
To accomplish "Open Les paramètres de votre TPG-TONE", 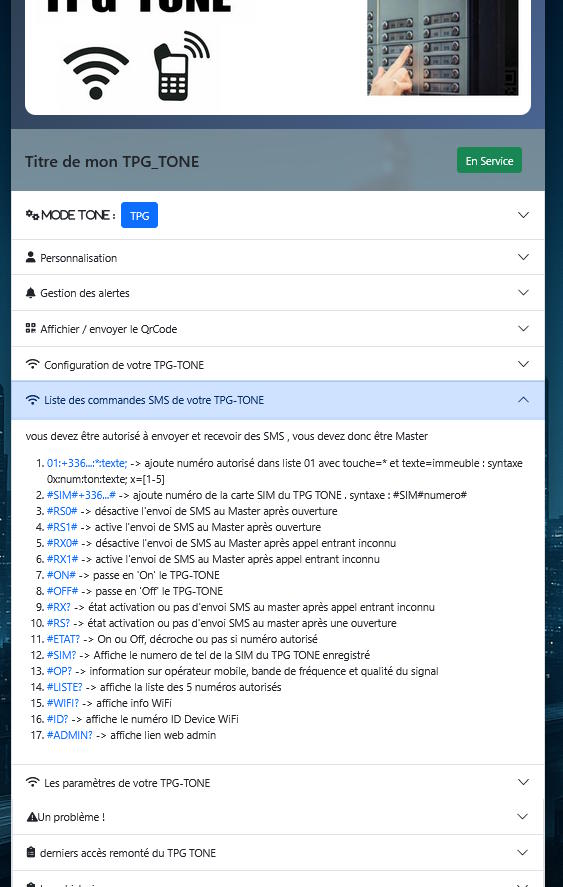I will point(278,782).
